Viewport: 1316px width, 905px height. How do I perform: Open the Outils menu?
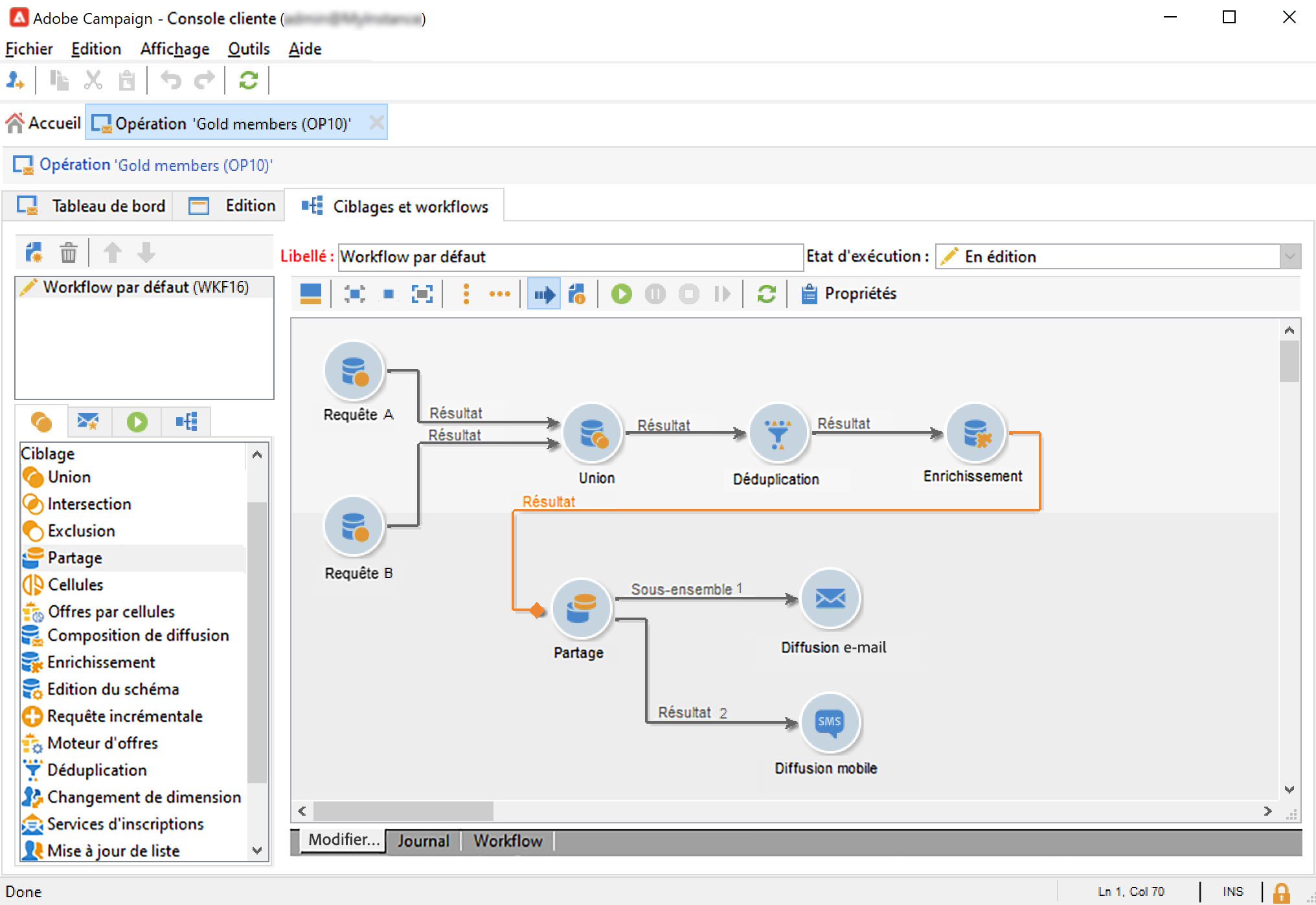[x=248, y=49]
